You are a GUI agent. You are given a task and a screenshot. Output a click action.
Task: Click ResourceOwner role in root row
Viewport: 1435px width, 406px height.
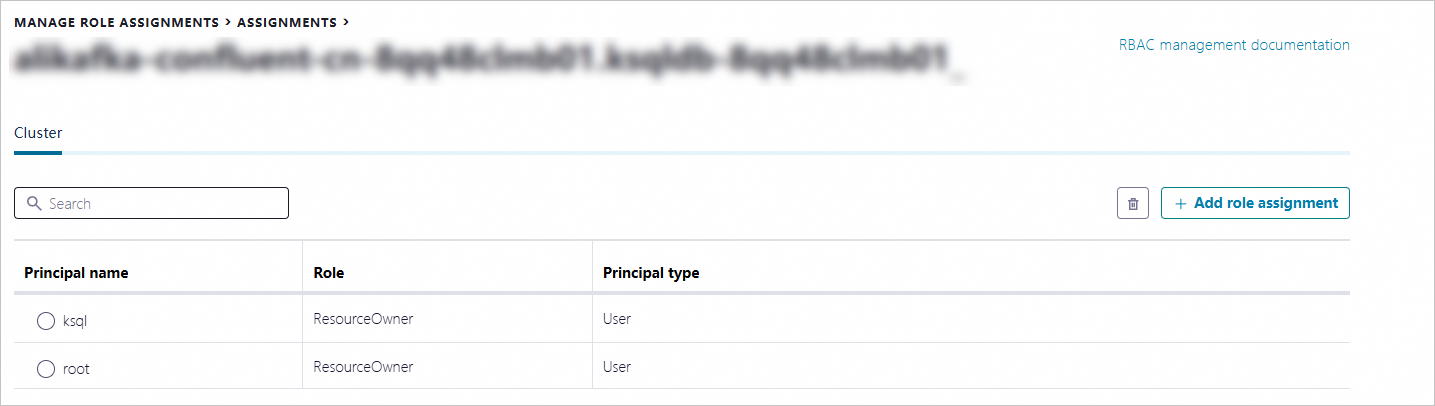363,367
